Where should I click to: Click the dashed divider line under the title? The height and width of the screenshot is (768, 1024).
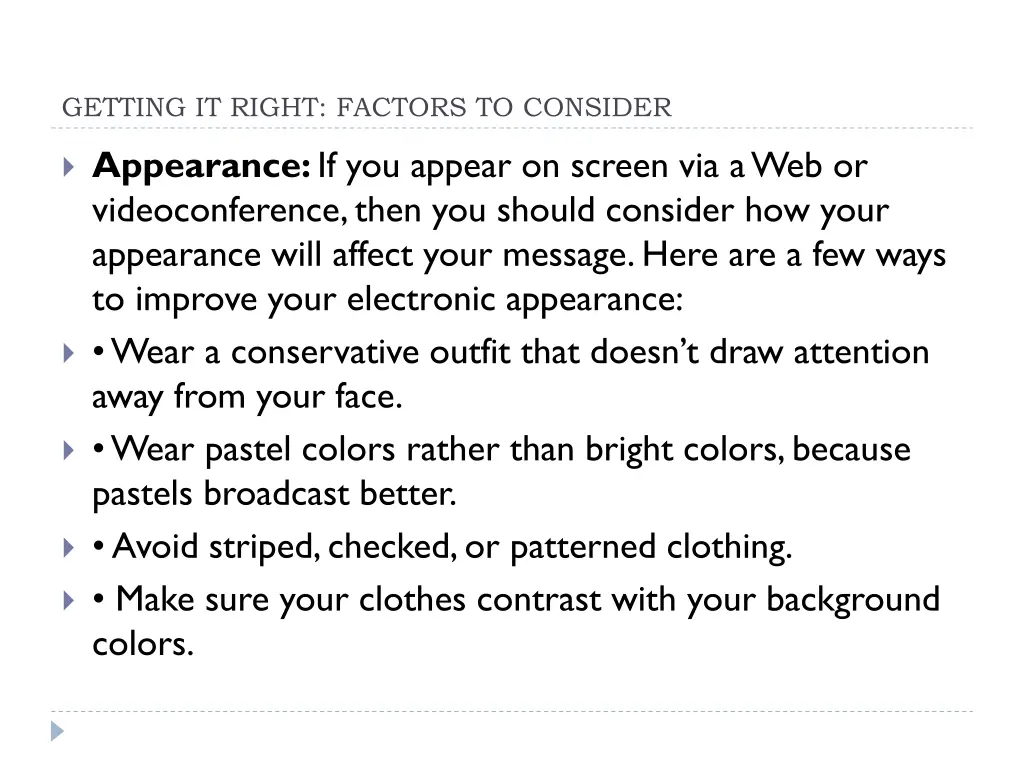pos(512,128)
